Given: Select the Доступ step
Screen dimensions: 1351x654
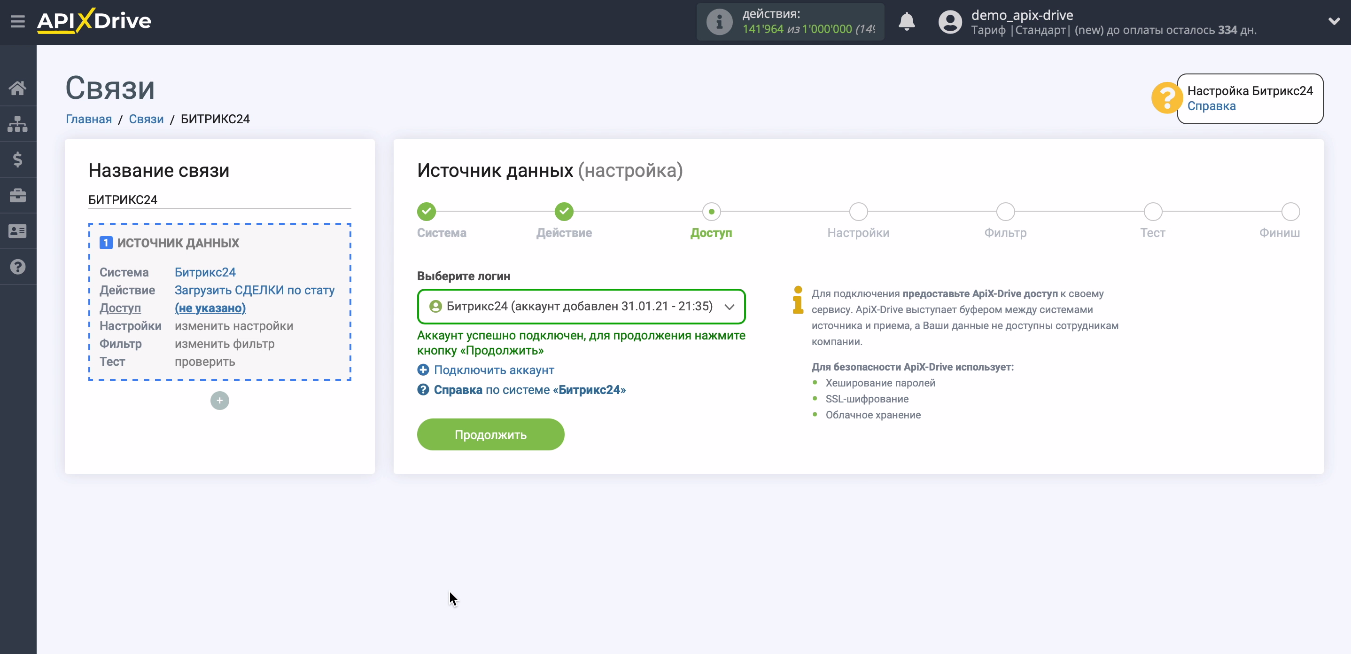Looking at the screenshot, I should click(x=711, y=211).
